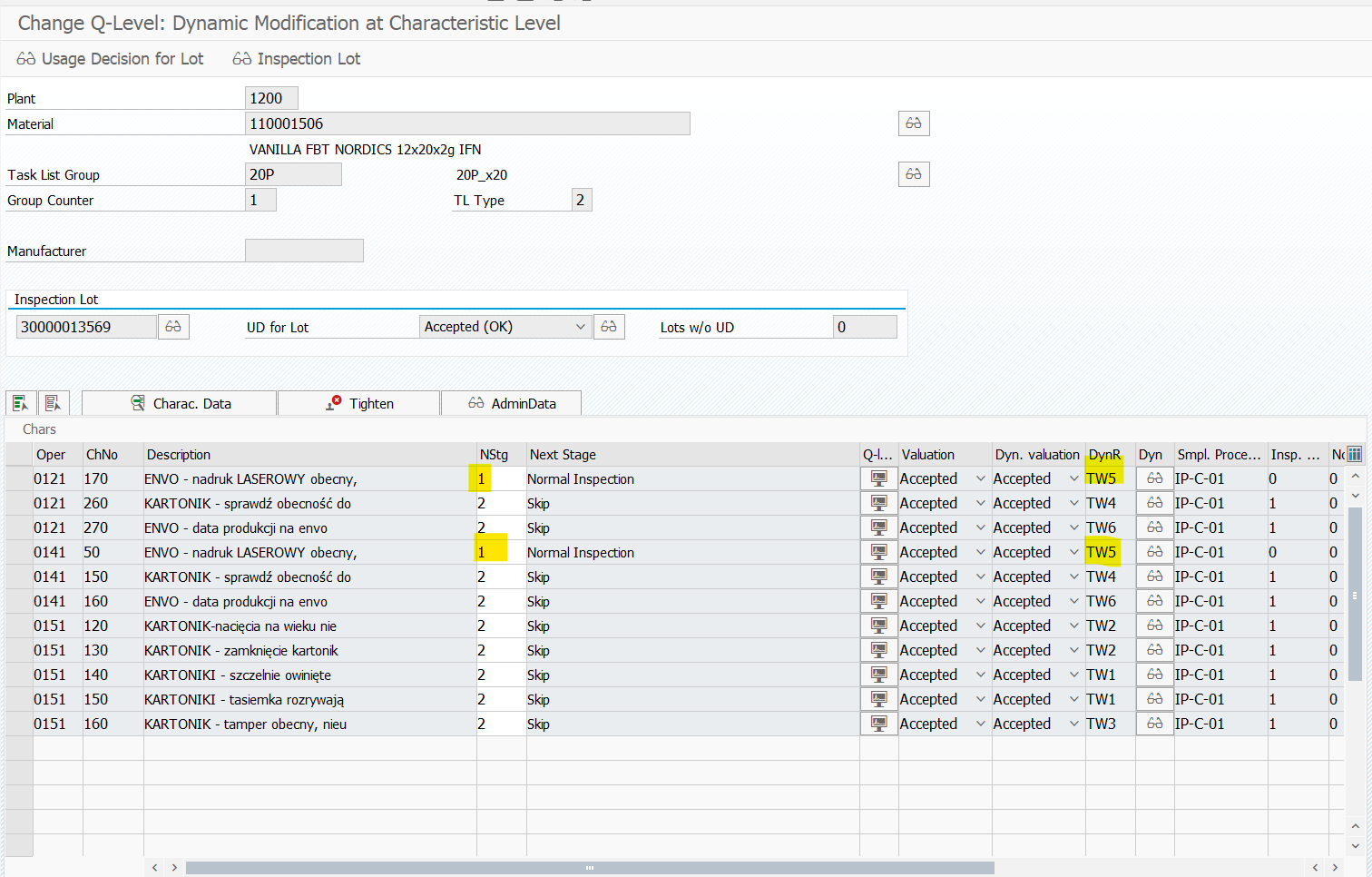
Task: Open the Q-level monitor icon in row 0151 / 160
Action: (x=878, y=724)
